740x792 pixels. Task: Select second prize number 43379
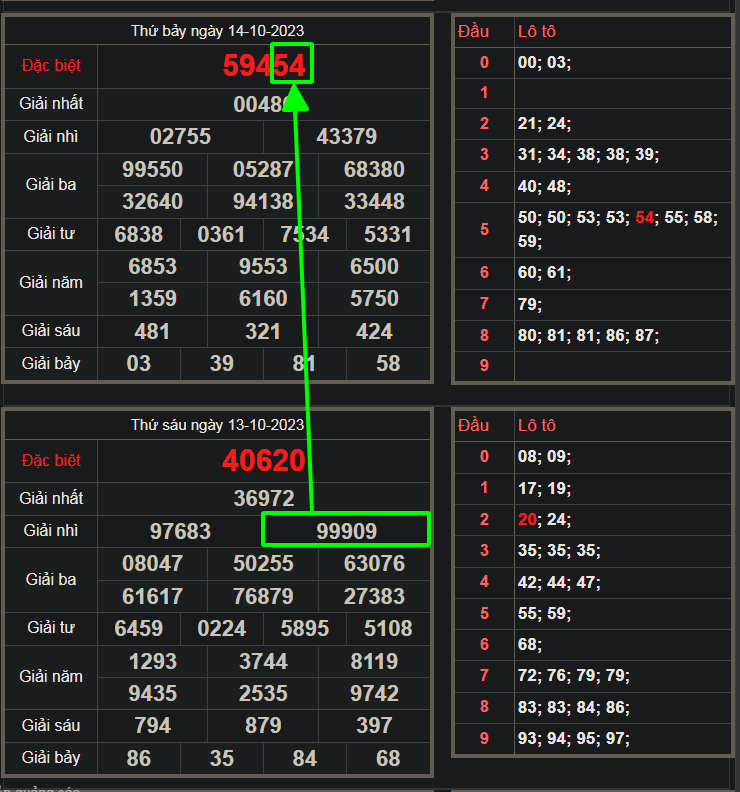click(346, 136)
